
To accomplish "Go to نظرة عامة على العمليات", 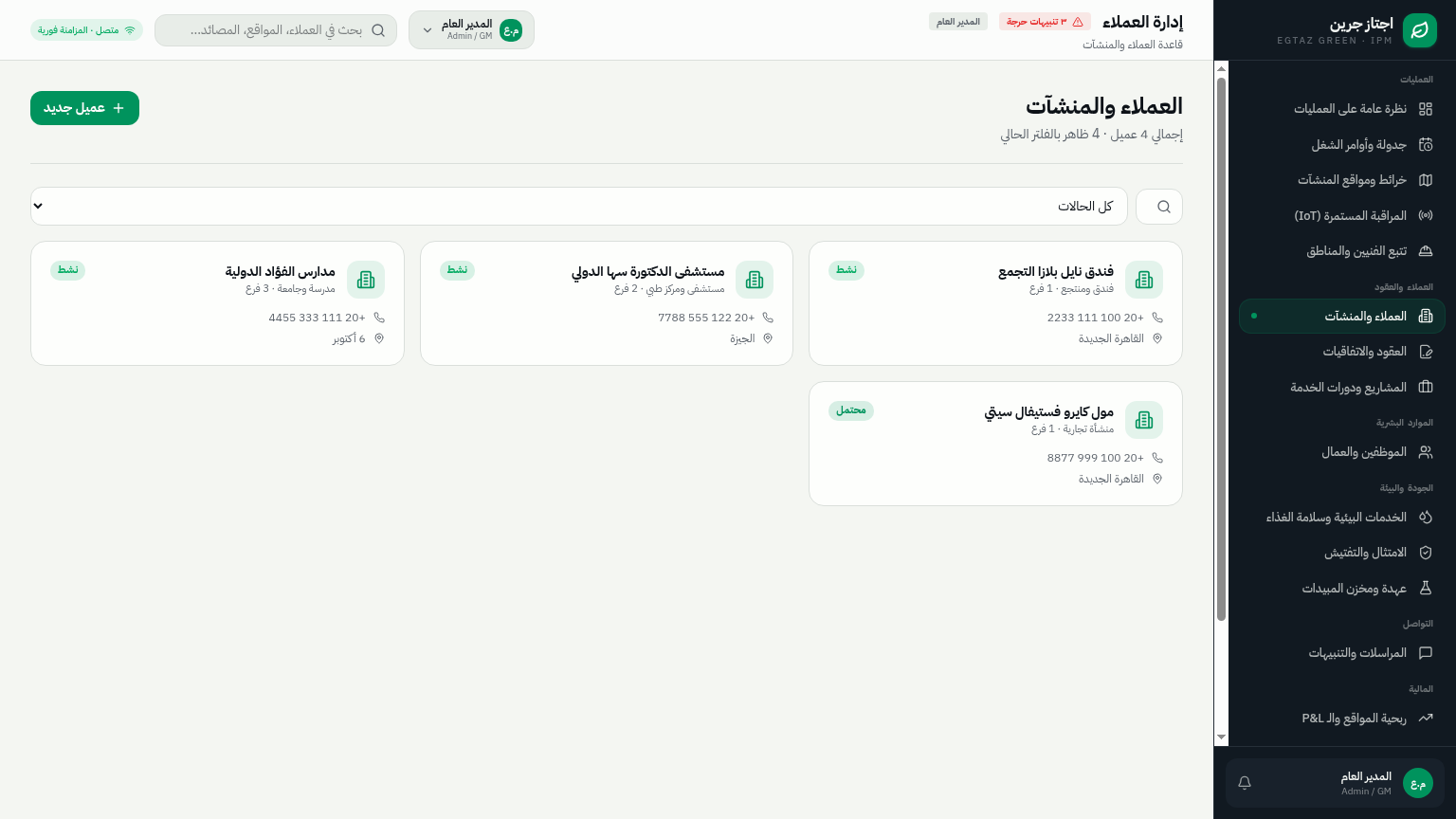I will click(1342, 109).
